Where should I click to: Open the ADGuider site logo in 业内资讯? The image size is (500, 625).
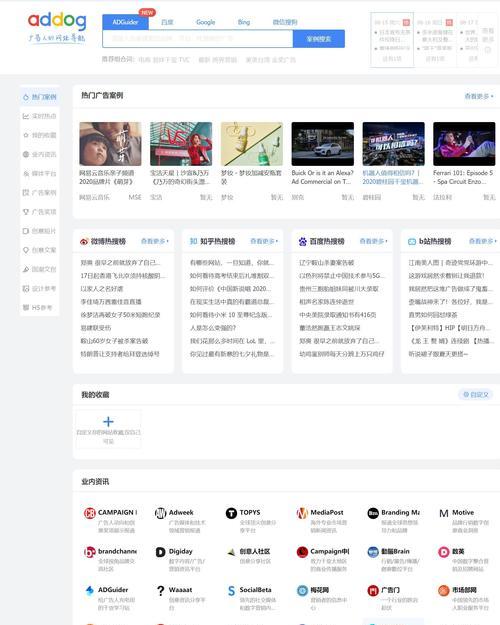tap(89, 591)
